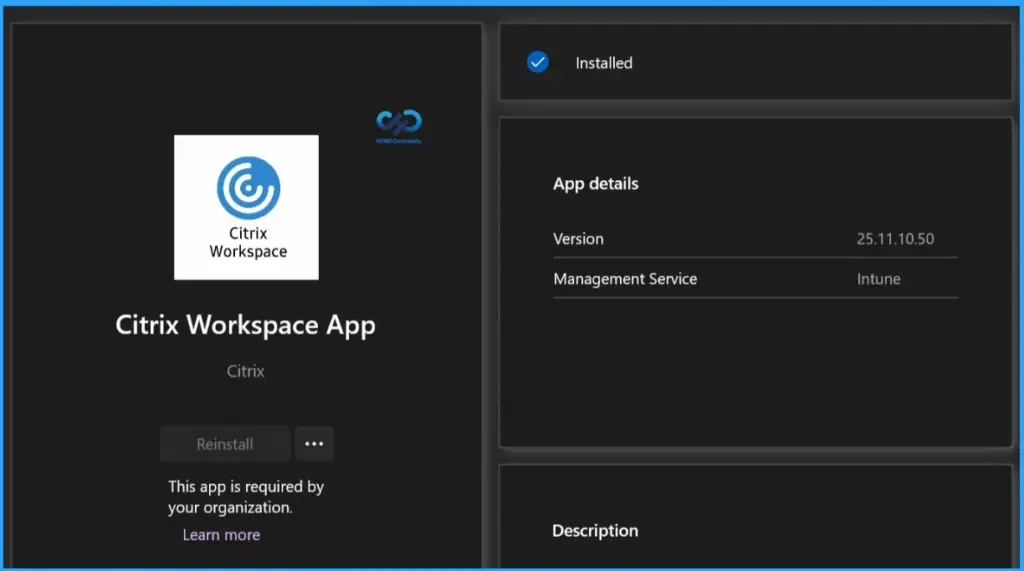Screen dimensions: 1024x571
Task: Click the blue Installed checkmark icon
Action: click(x=537, y=62)
